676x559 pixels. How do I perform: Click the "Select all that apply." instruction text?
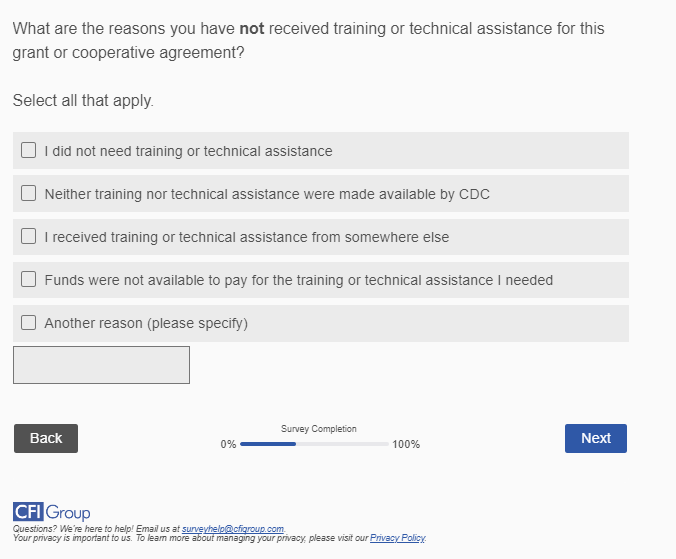pyautogui.click(x=83, y=101)
